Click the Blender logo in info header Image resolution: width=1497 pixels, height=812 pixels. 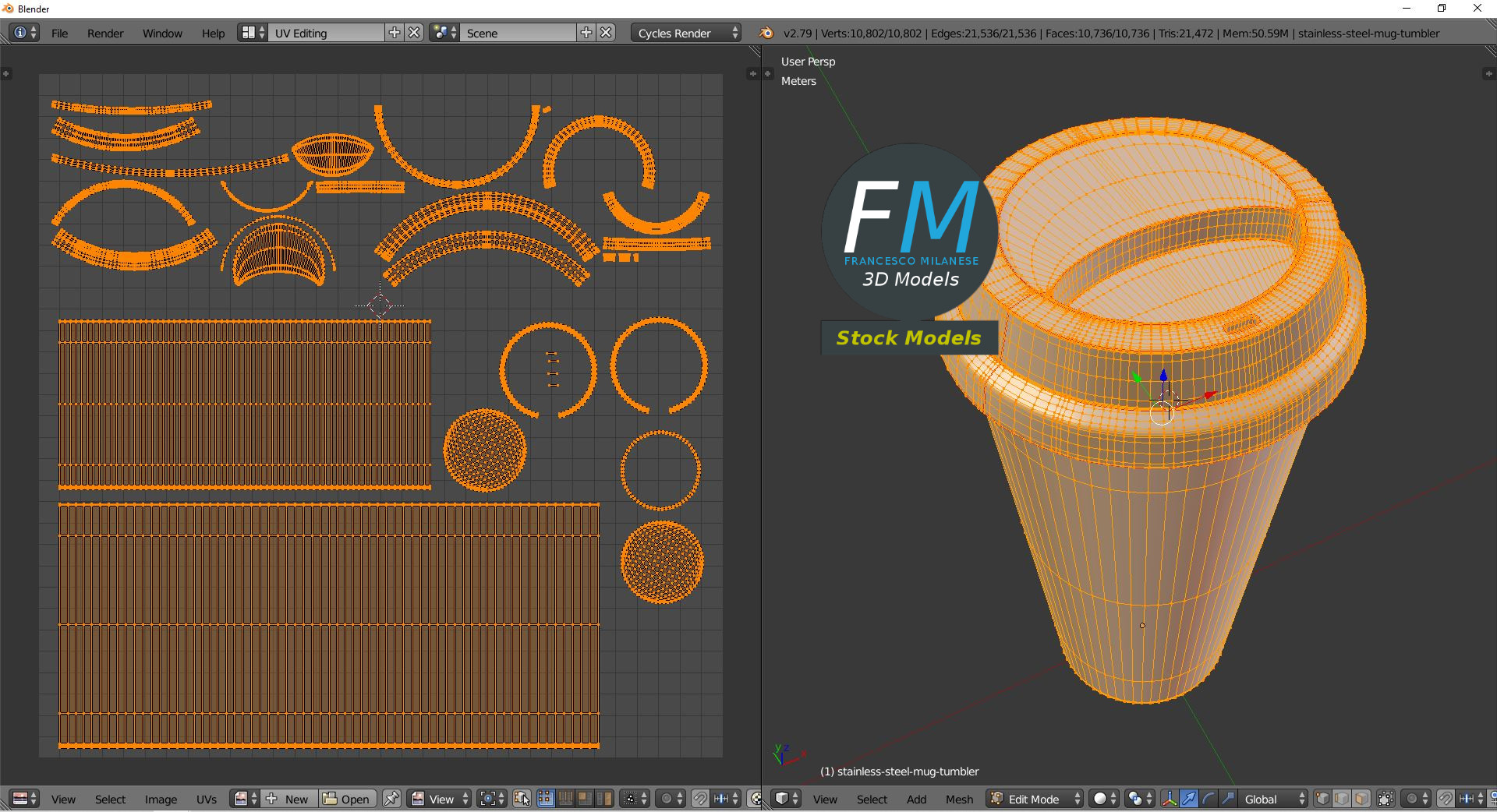tap(766, 33)
